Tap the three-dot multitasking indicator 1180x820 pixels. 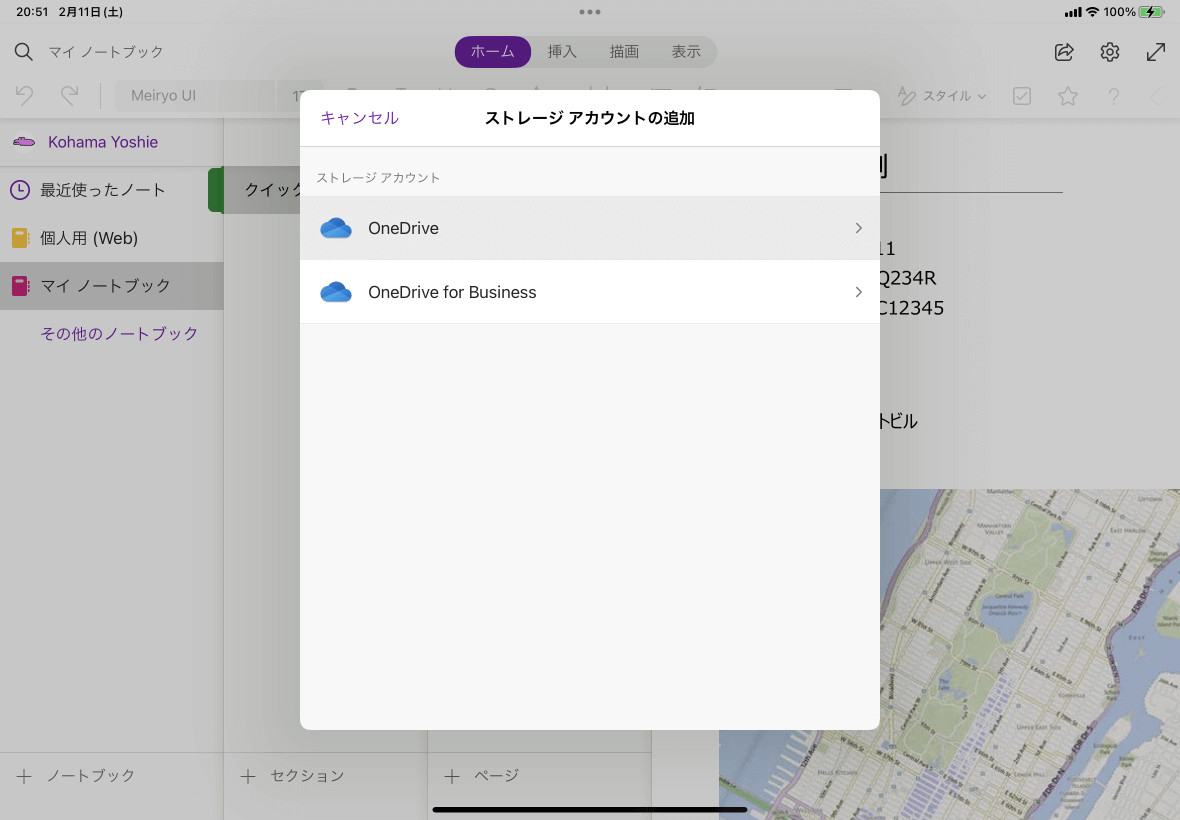(x=590, y=12)
